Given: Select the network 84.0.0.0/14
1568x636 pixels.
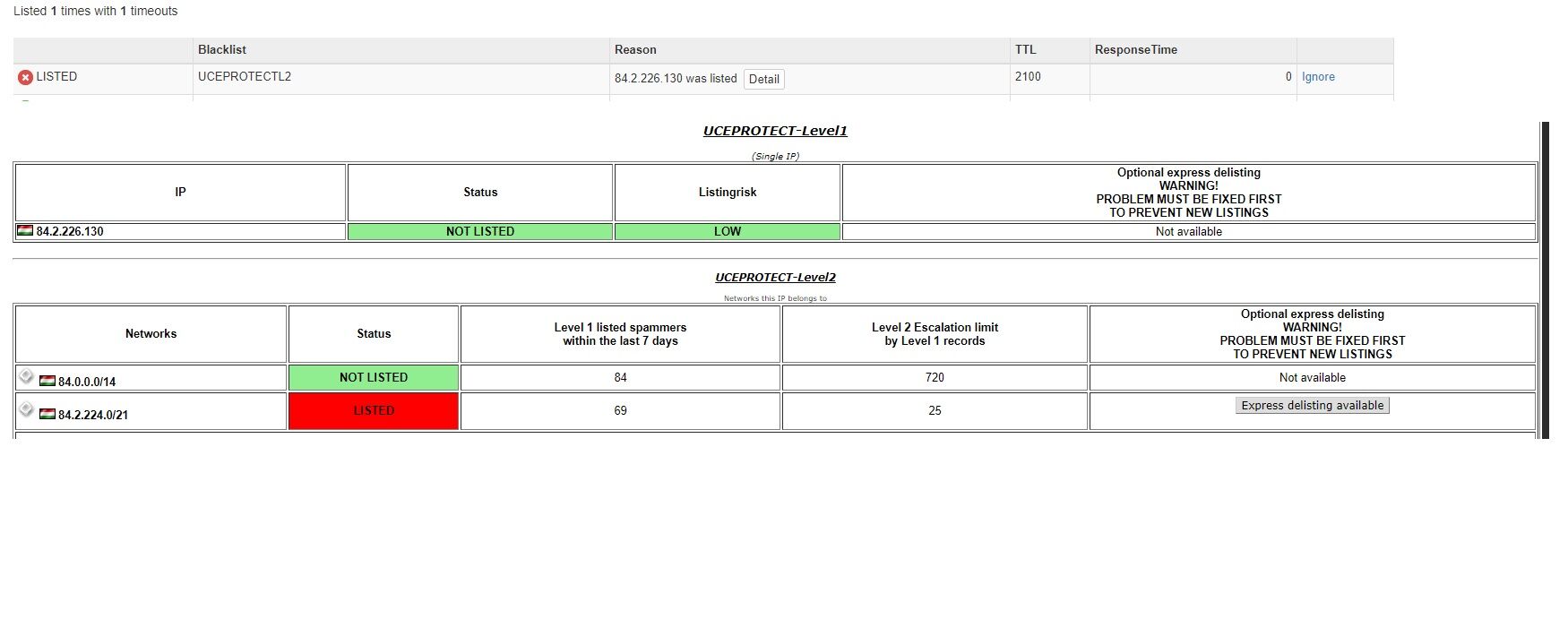Looking at the screenshot, I should (87, 382).
